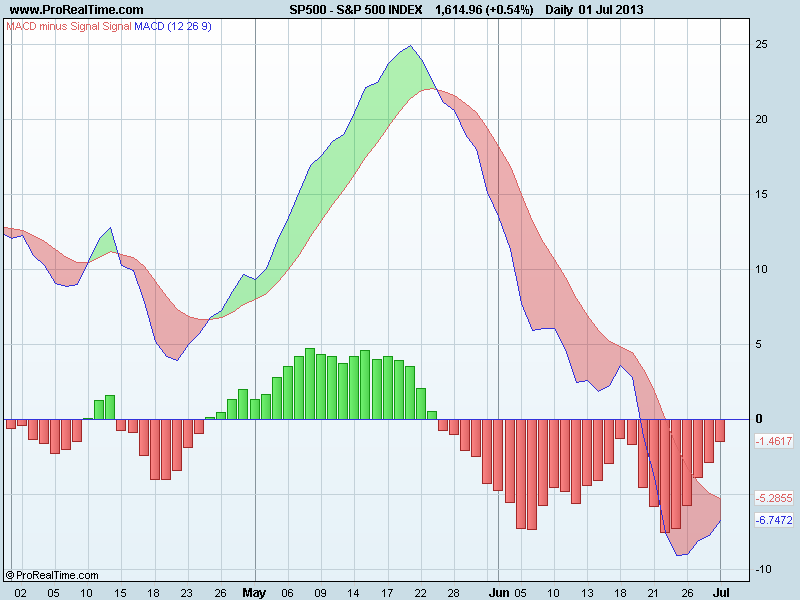
Task: Click the 20 y-axis label
Action: click(x=761, y=119)
